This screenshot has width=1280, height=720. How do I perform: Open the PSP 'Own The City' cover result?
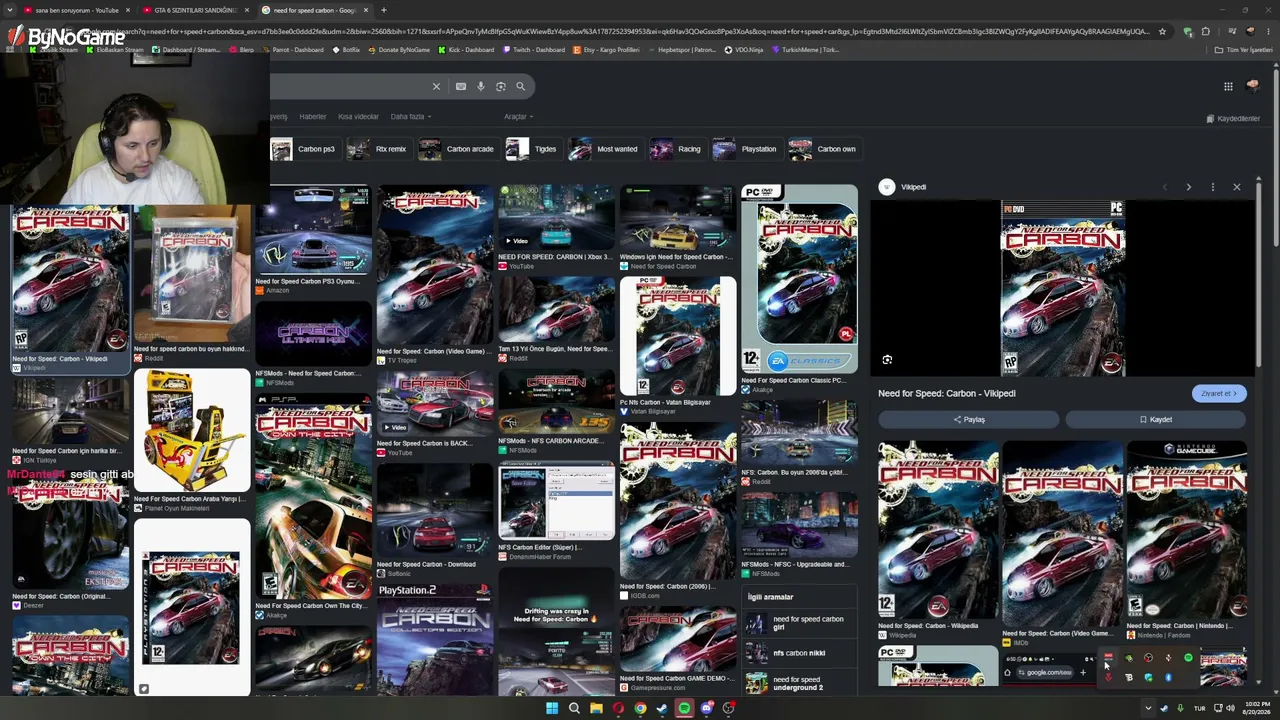coord(313,496)
